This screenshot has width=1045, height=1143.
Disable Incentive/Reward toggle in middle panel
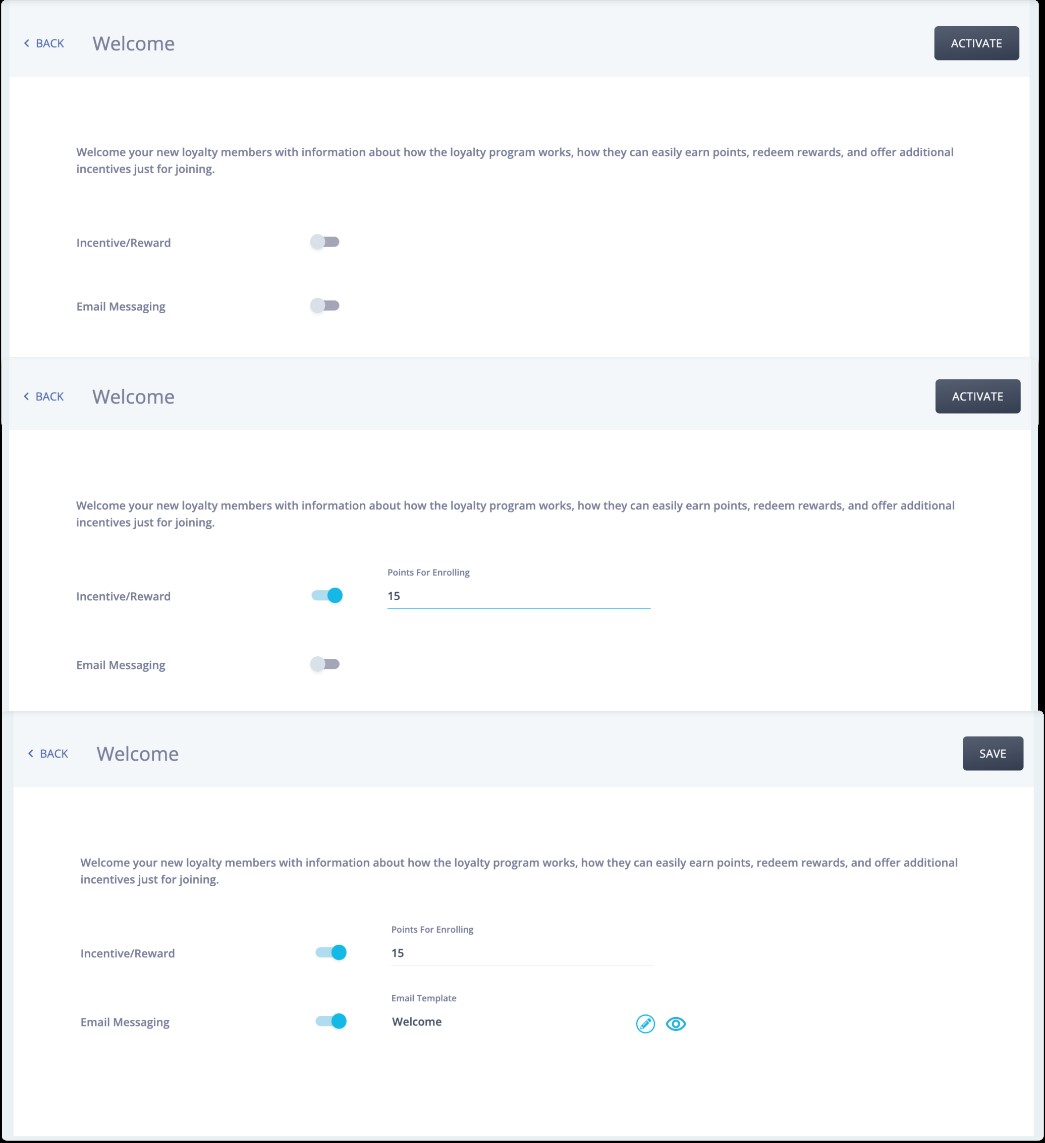point(326,596)
